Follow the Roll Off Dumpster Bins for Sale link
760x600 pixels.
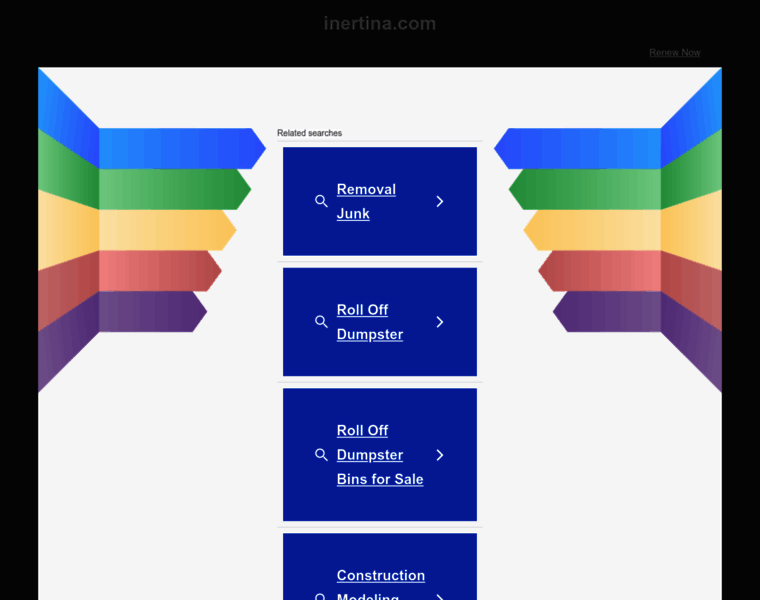pos(380,455)
